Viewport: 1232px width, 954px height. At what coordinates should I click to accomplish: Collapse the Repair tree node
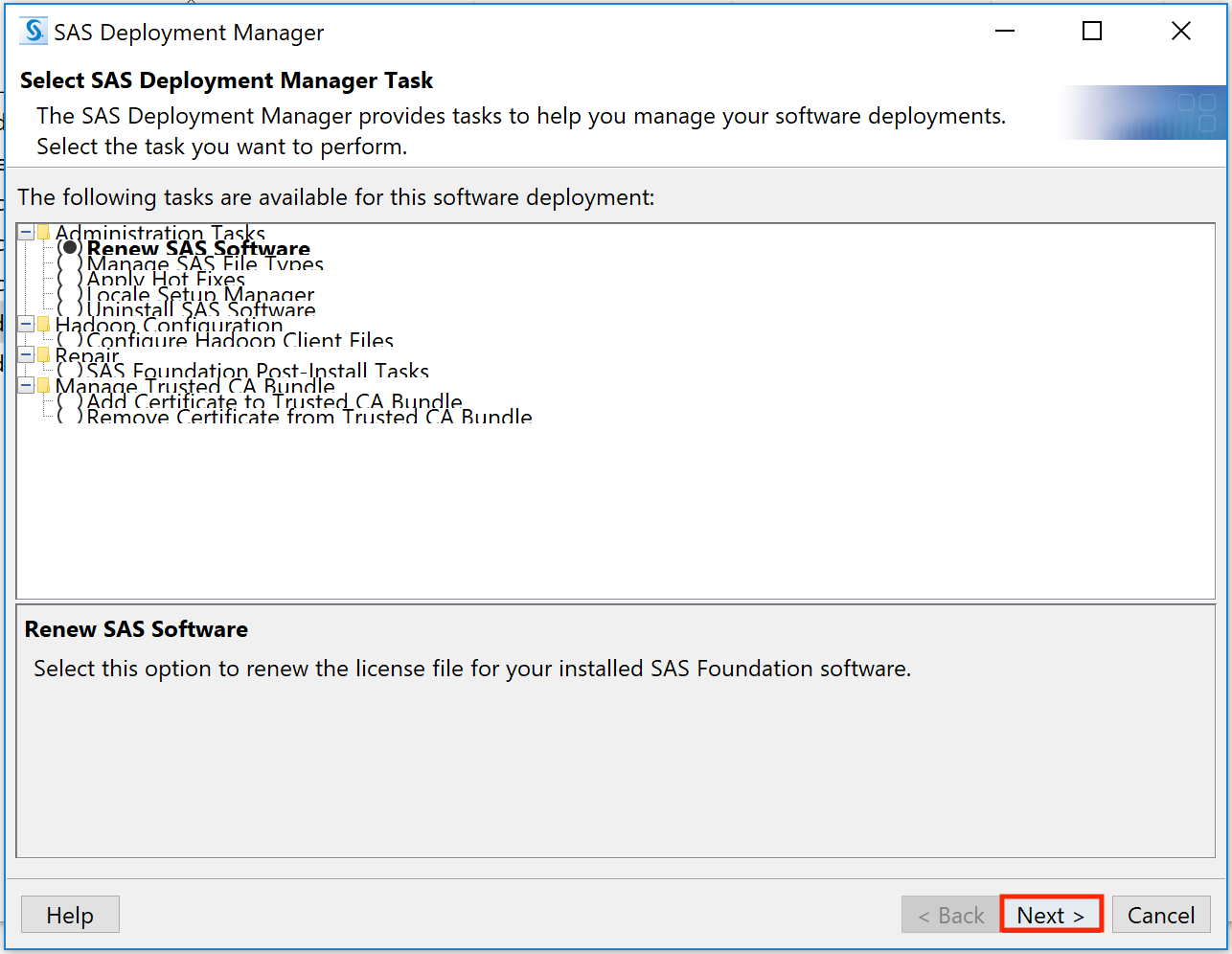pyautogui.click(x=27, y=354)
